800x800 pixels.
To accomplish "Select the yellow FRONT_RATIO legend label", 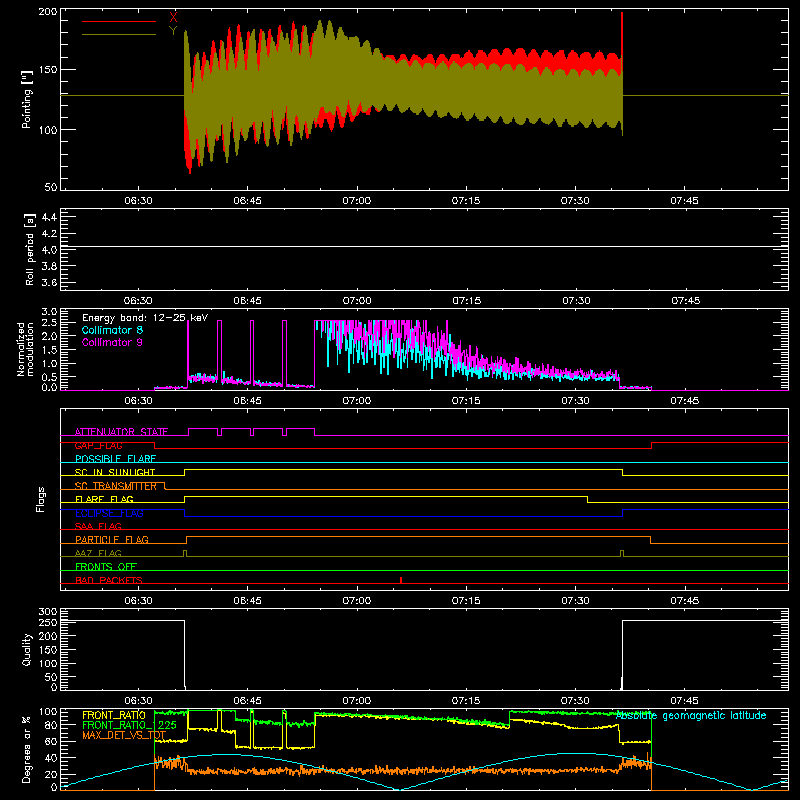I will pos(114,715).
